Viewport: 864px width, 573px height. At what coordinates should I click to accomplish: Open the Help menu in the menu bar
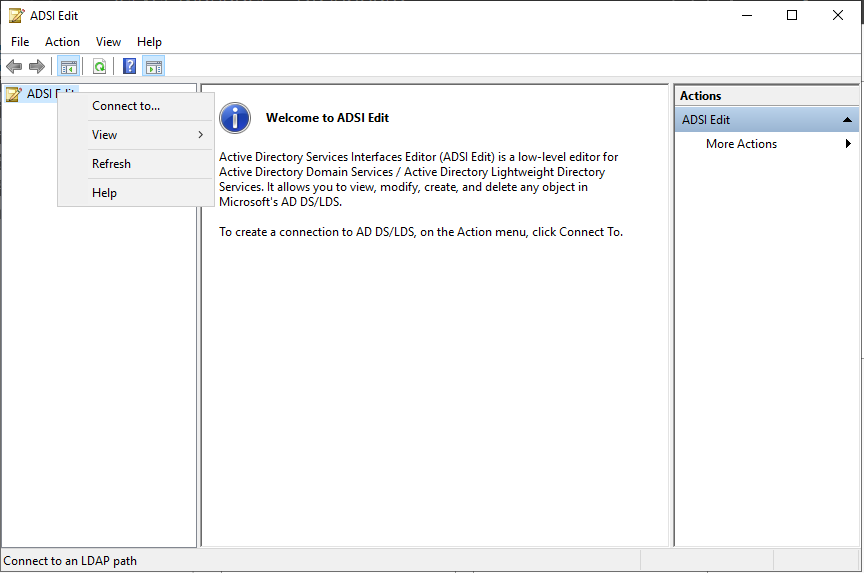pos(149,42)
